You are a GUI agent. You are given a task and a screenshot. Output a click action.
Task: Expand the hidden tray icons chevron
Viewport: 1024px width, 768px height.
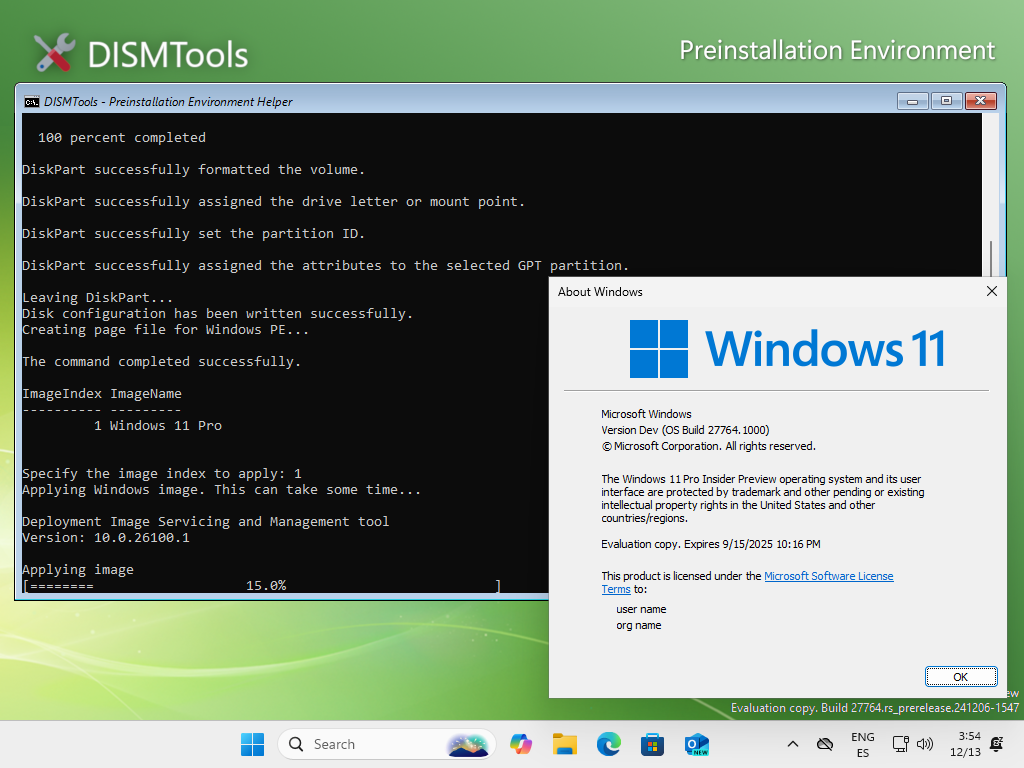793,744
